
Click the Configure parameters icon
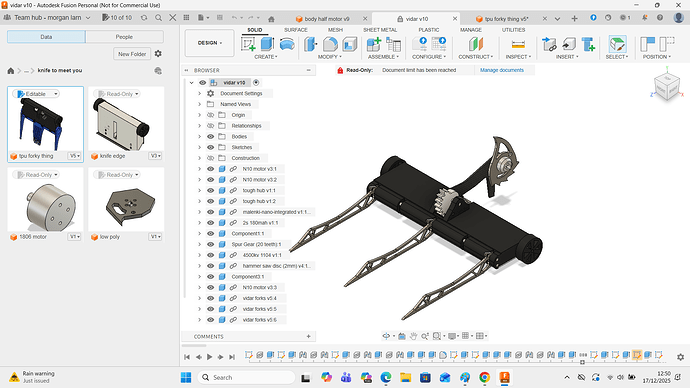point(420,44)
